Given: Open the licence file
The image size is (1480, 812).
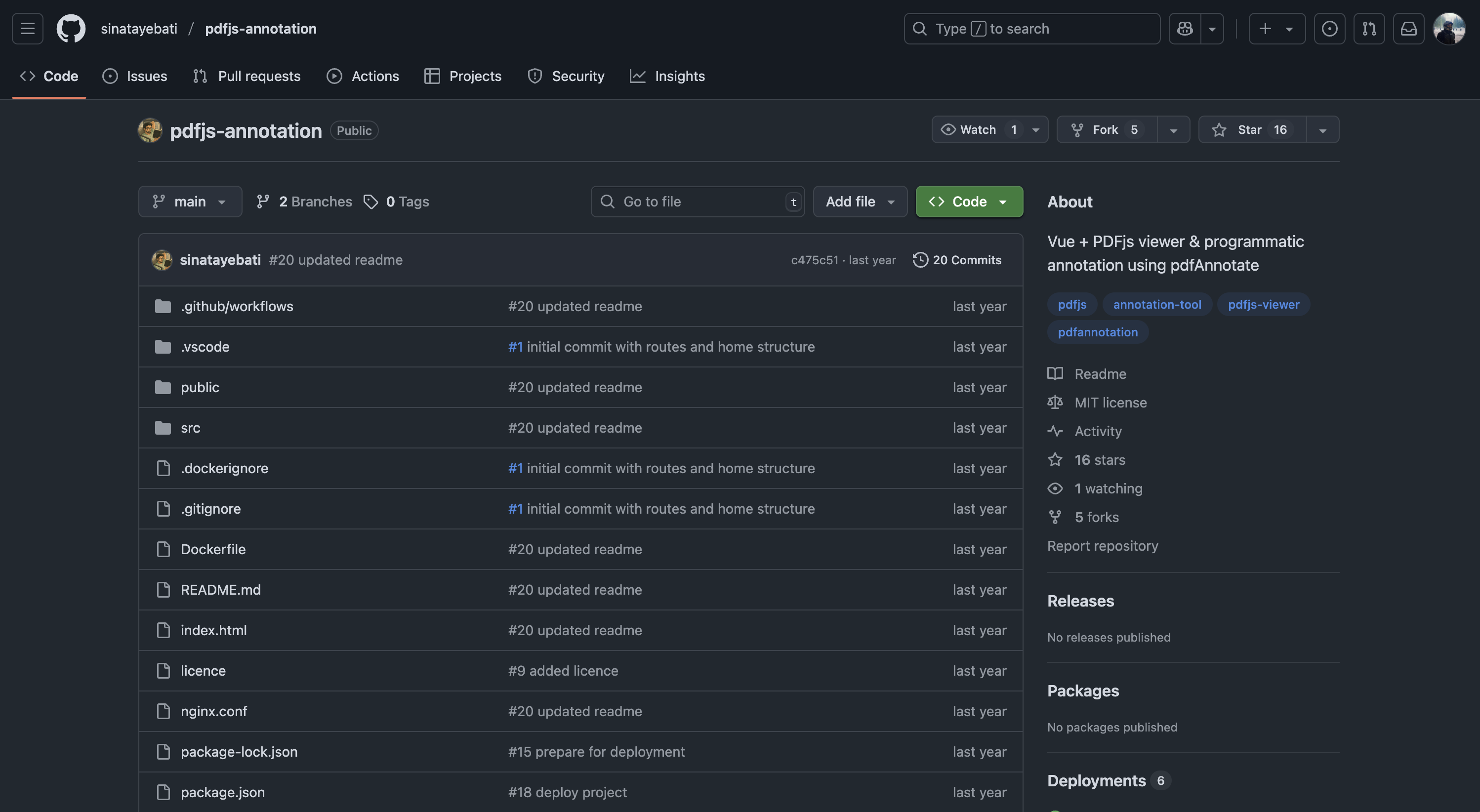Looking at the screenshot, I should click(204, 671).
